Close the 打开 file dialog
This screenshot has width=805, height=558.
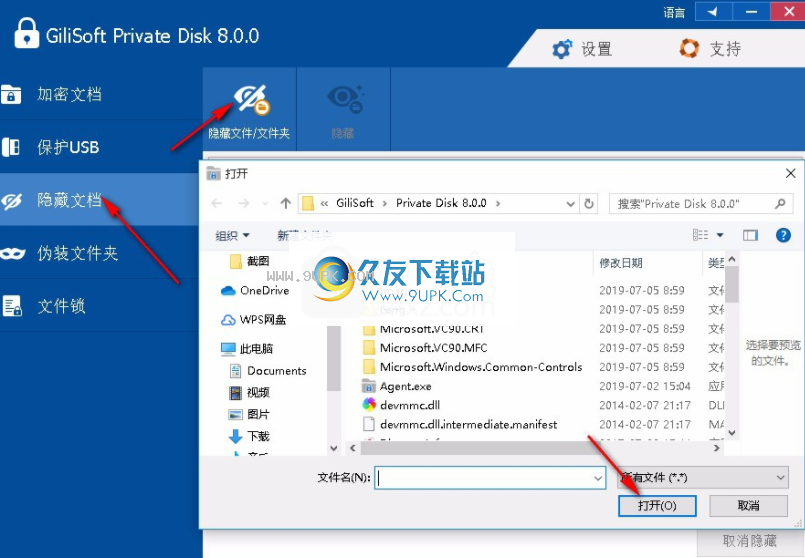791,174
